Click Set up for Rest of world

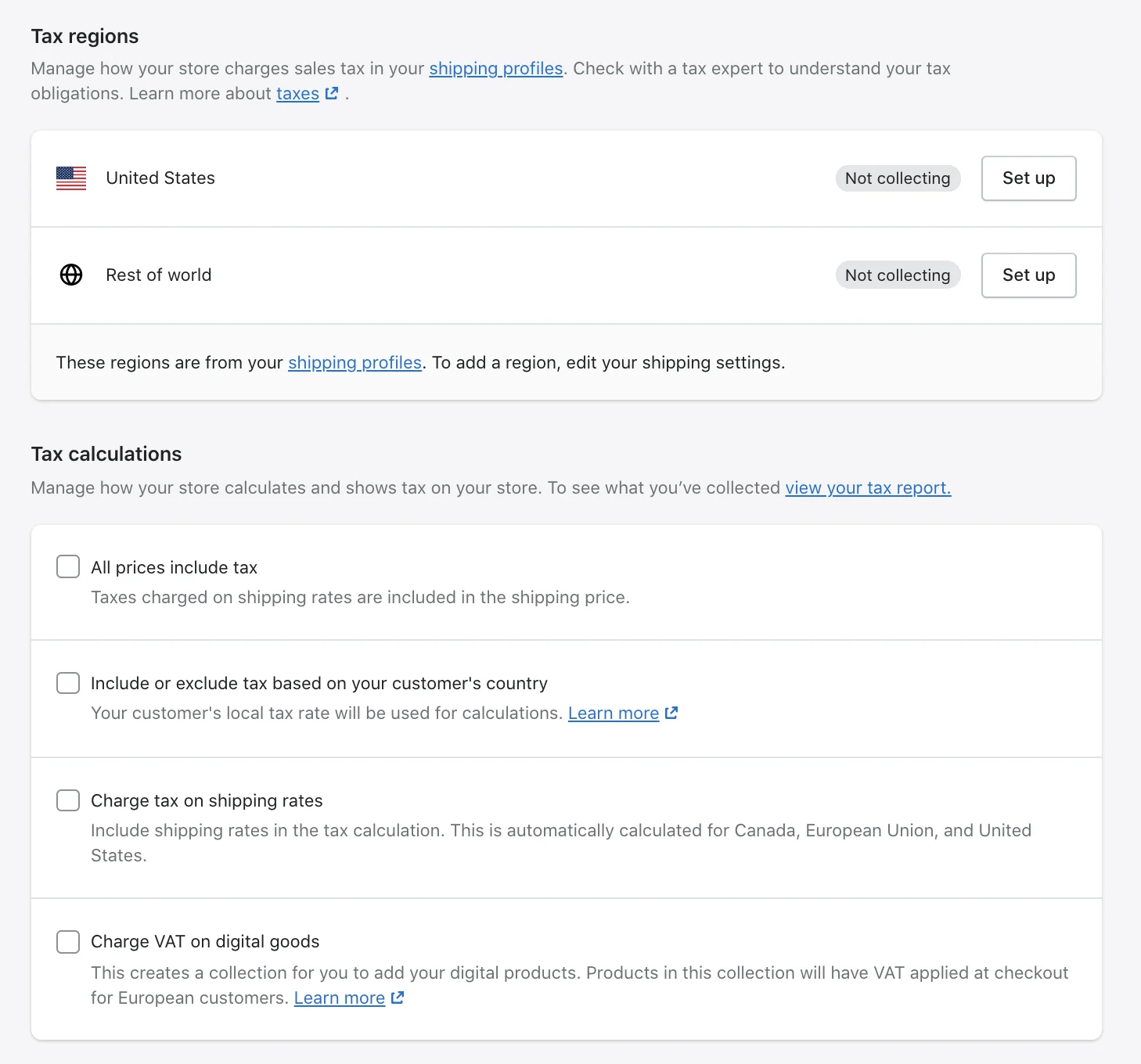(1028, 275)
